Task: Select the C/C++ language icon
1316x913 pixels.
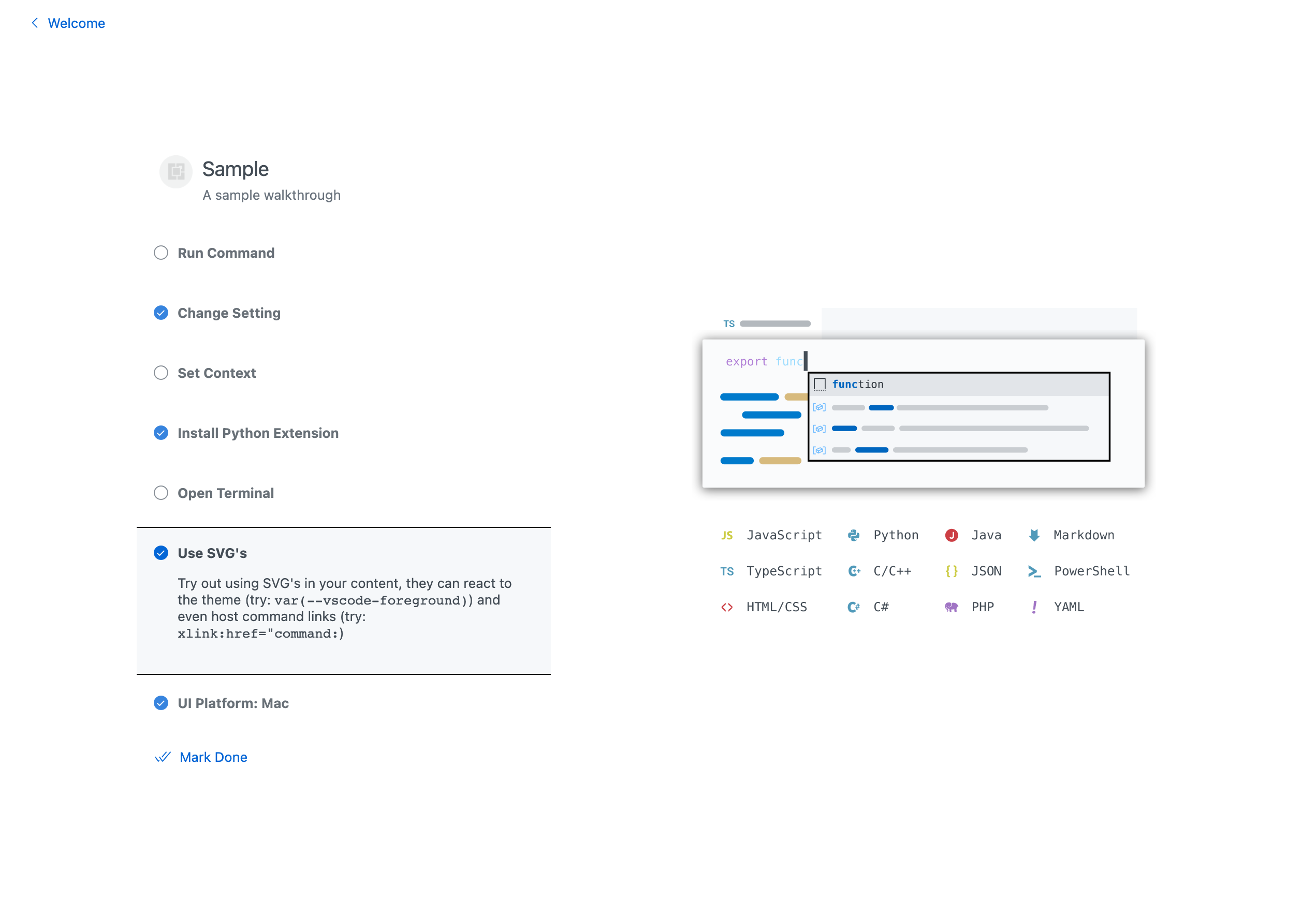Action: point(854,571)
